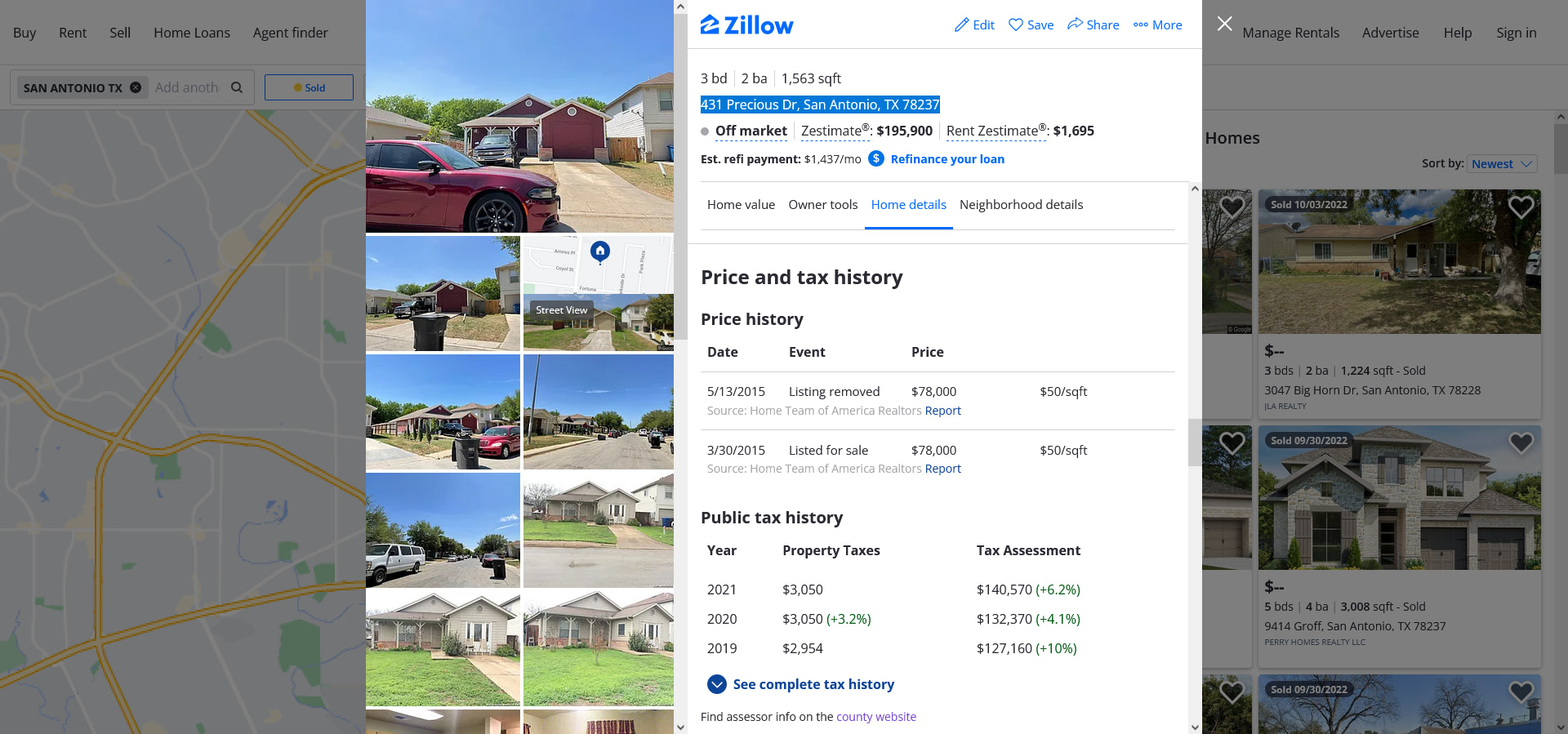The image size is (1568, 734).
Task: Favorite the third listing sold 09/30/2022
Action: [1521, 692]
